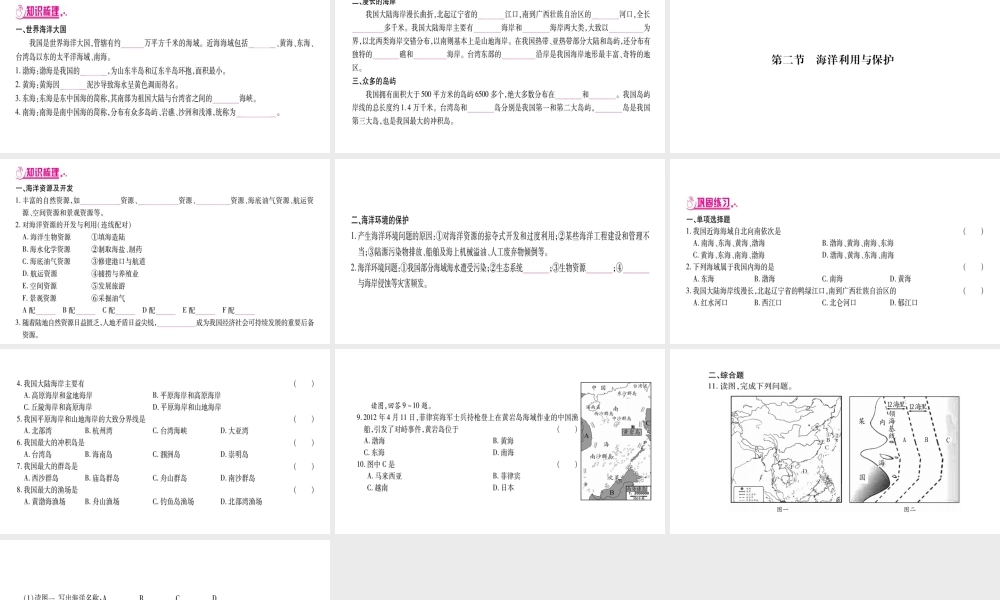
Task: Click the heading 一、海洋资源及开发
Action: point(44,189)
